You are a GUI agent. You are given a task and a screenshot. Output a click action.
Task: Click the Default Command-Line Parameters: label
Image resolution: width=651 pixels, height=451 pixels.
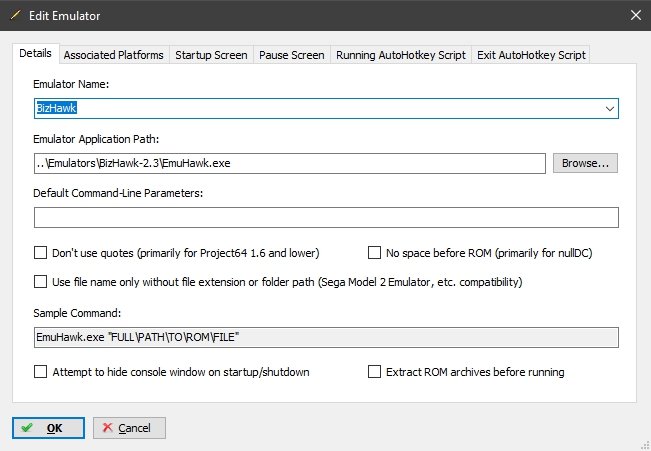point(118,193)
